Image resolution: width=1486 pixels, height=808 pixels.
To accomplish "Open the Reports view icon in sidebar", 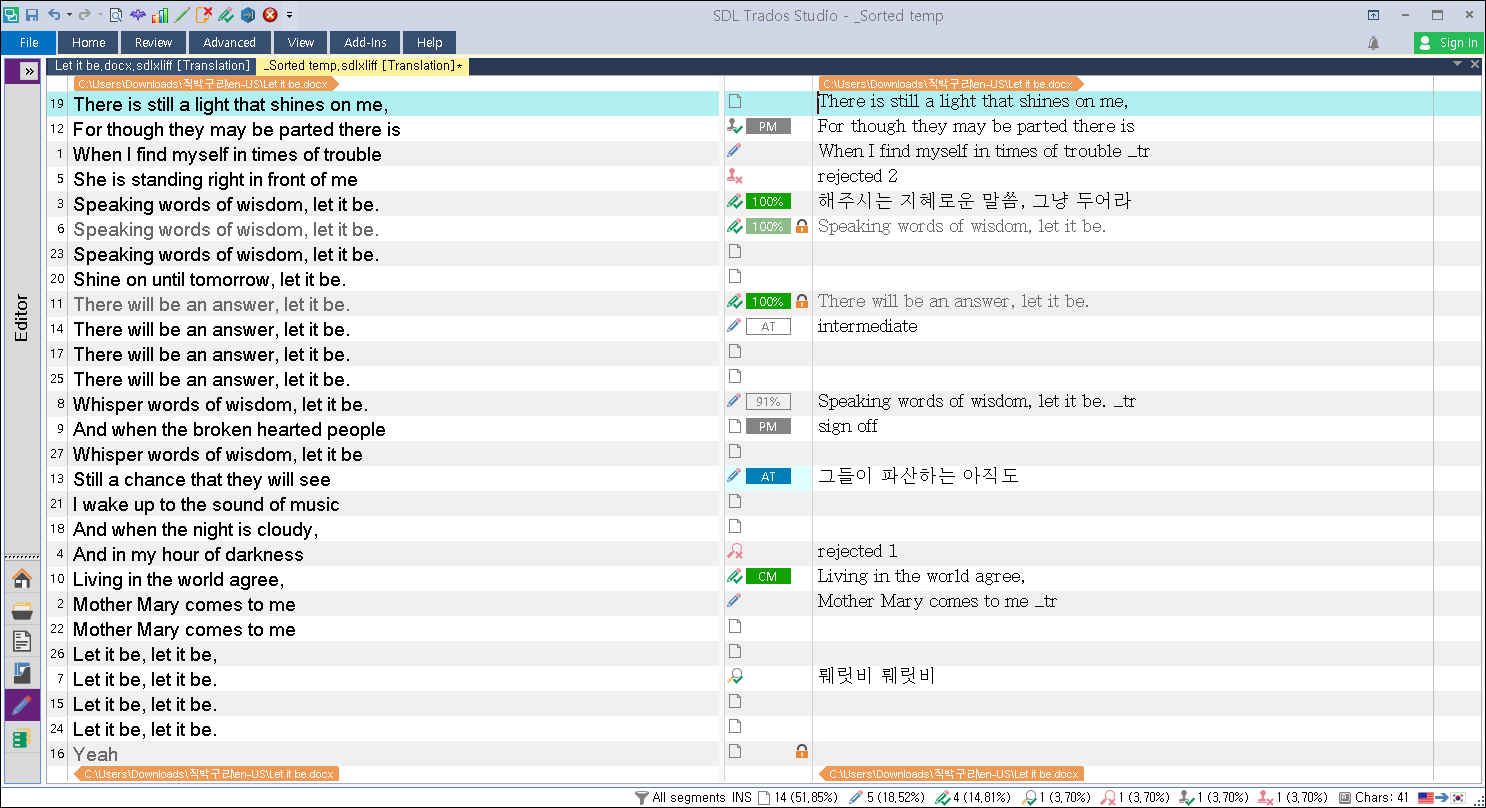I will point(22,673).
